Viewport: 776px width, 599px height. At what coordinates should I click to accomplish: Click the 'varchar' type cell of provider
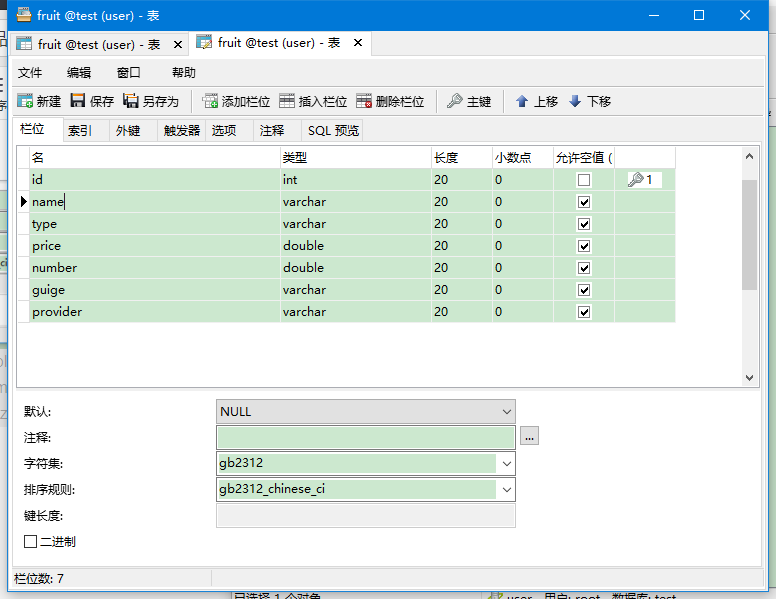coord(355,312)
